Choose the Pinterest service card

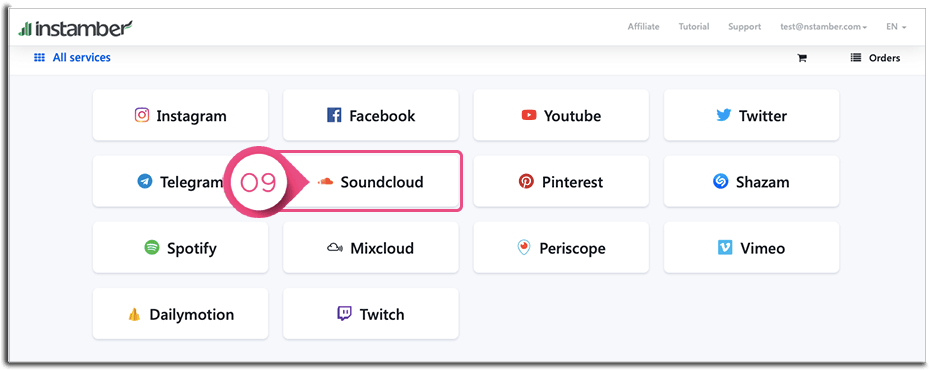point(561,181)
